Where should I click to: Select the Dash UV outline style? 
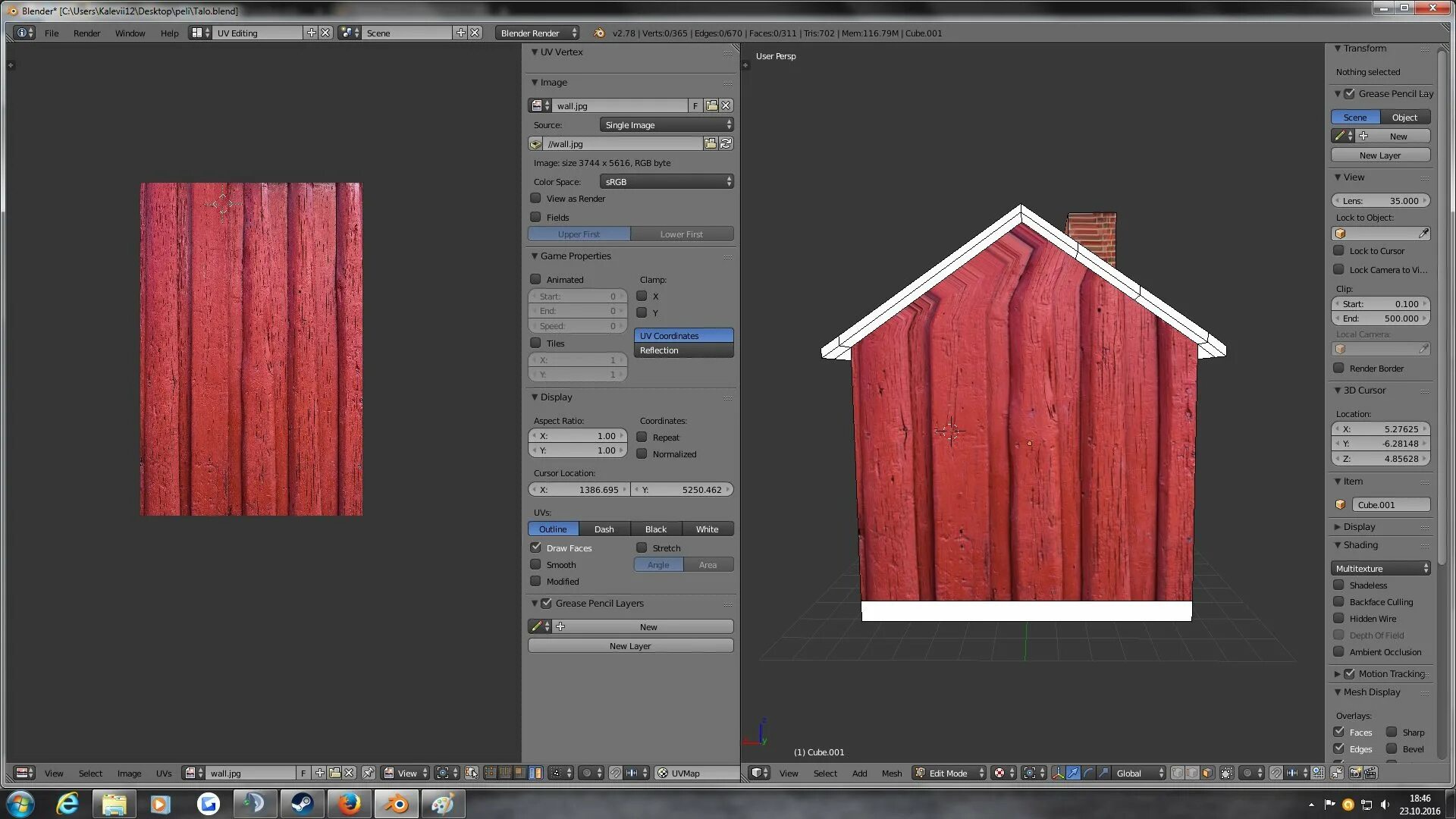pos(604,529)
